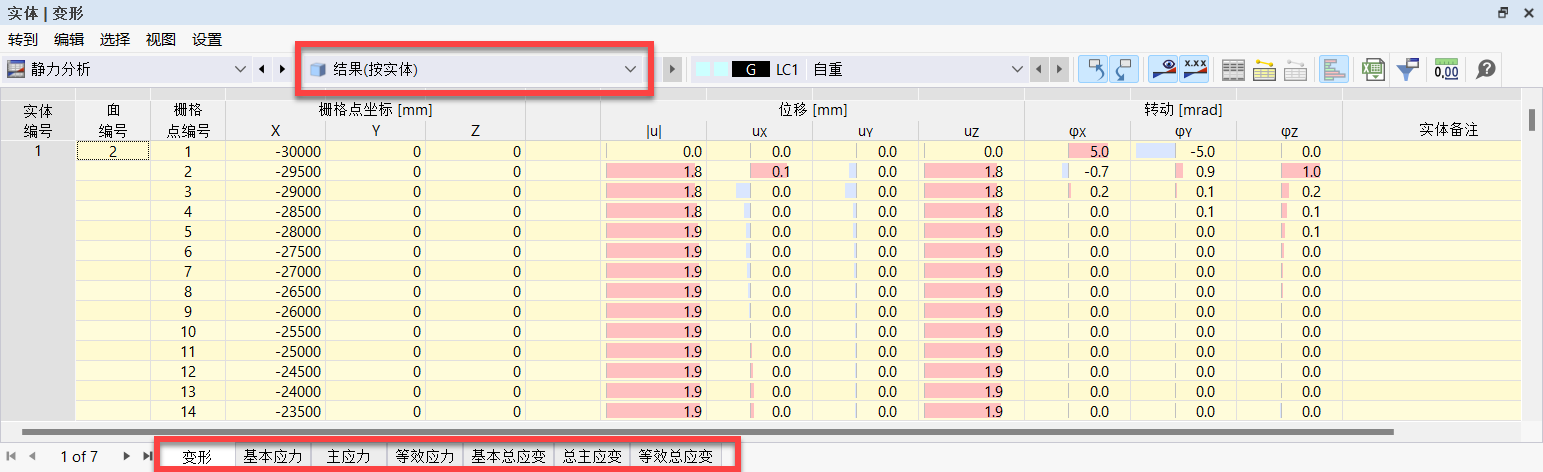This screenshot has width=1543, height=472.
Task: Click the uZ column header
Action: (x=971, y=130)
